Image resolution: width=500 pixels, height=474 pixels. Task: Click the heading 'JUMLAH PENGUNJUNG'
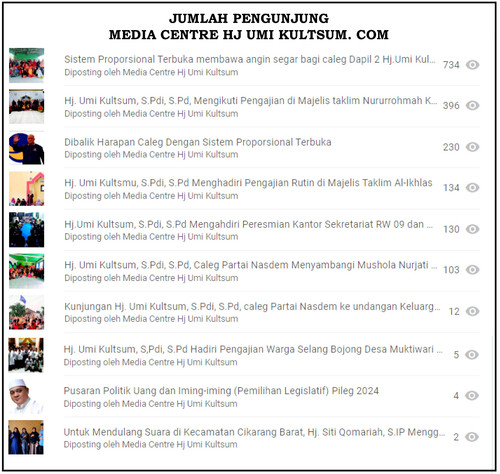tap(249, 18)
